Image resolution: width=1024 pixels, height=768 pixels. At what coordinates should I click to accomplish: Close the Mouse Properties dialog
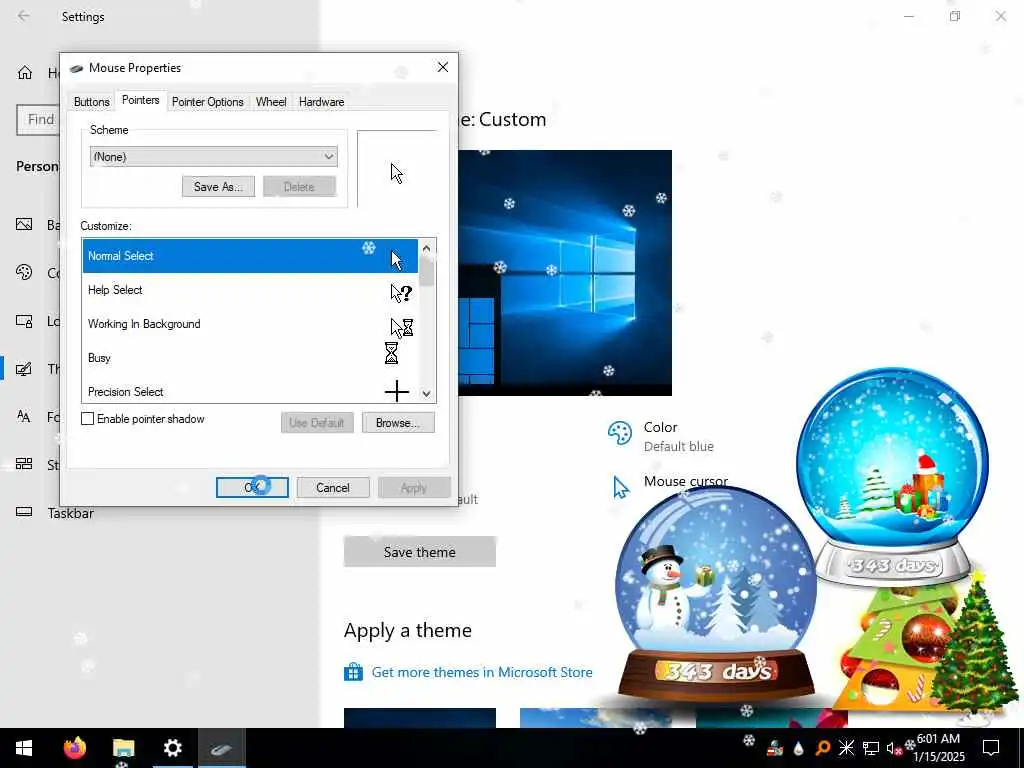tap(443, 67)
